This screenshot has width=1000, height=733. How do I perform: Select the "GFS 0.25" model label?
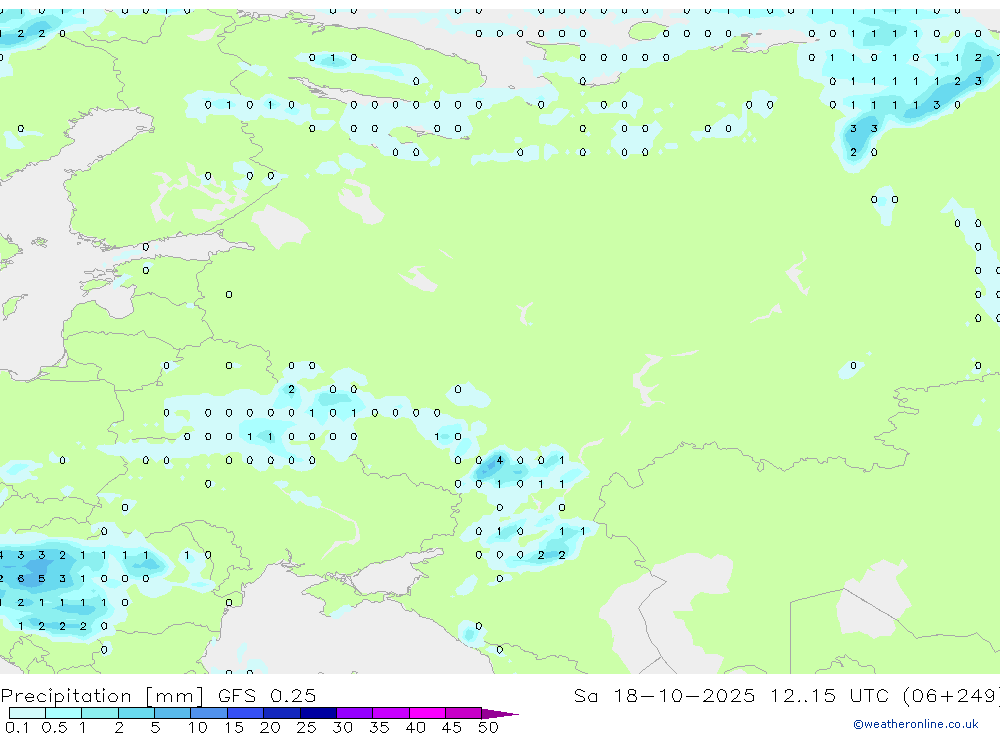[x=267, y=695]
